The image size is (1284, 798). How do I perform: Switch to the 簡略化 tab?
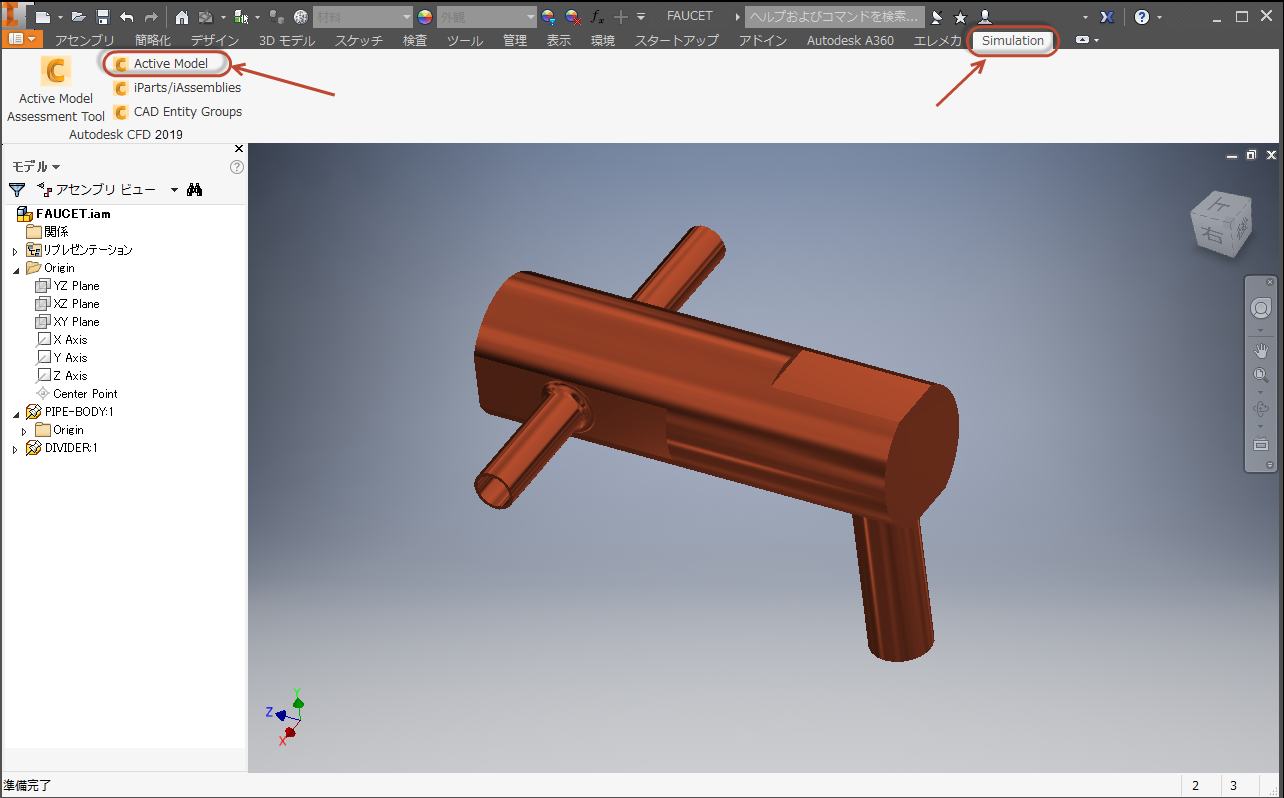[153, 41]
